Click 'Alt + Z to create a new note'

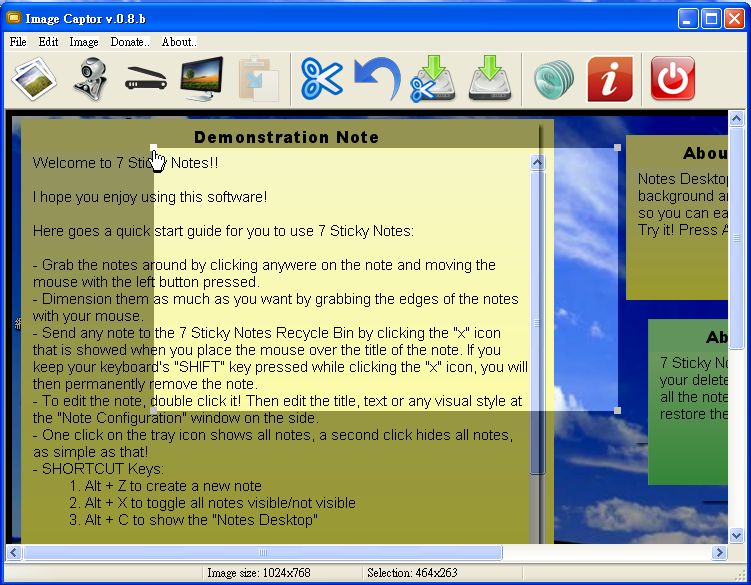173,486
